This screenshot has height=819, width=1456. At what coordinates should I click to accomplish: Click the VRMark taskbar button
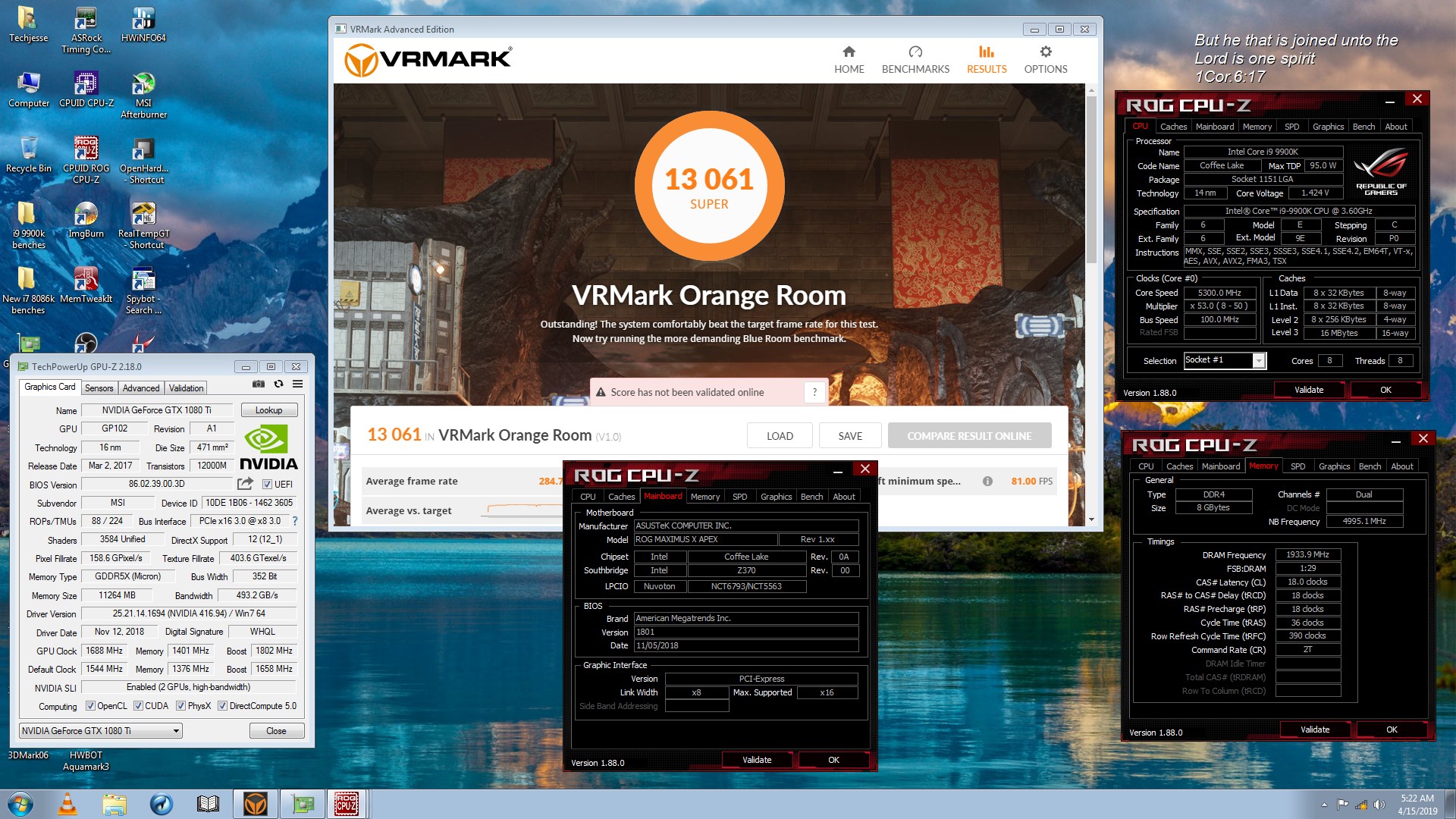point(255,804)
